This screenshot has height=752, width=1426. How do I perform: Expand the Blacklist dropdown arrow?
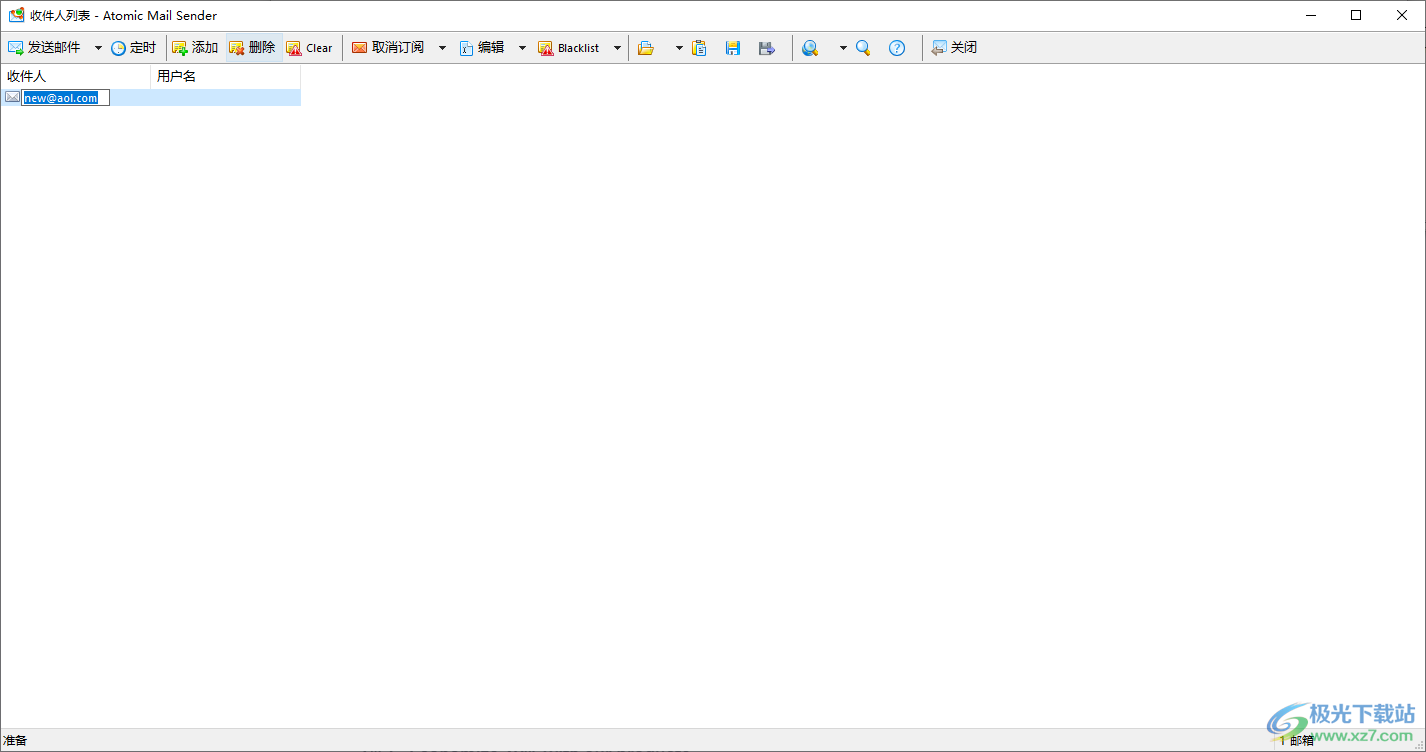(617, 48)
